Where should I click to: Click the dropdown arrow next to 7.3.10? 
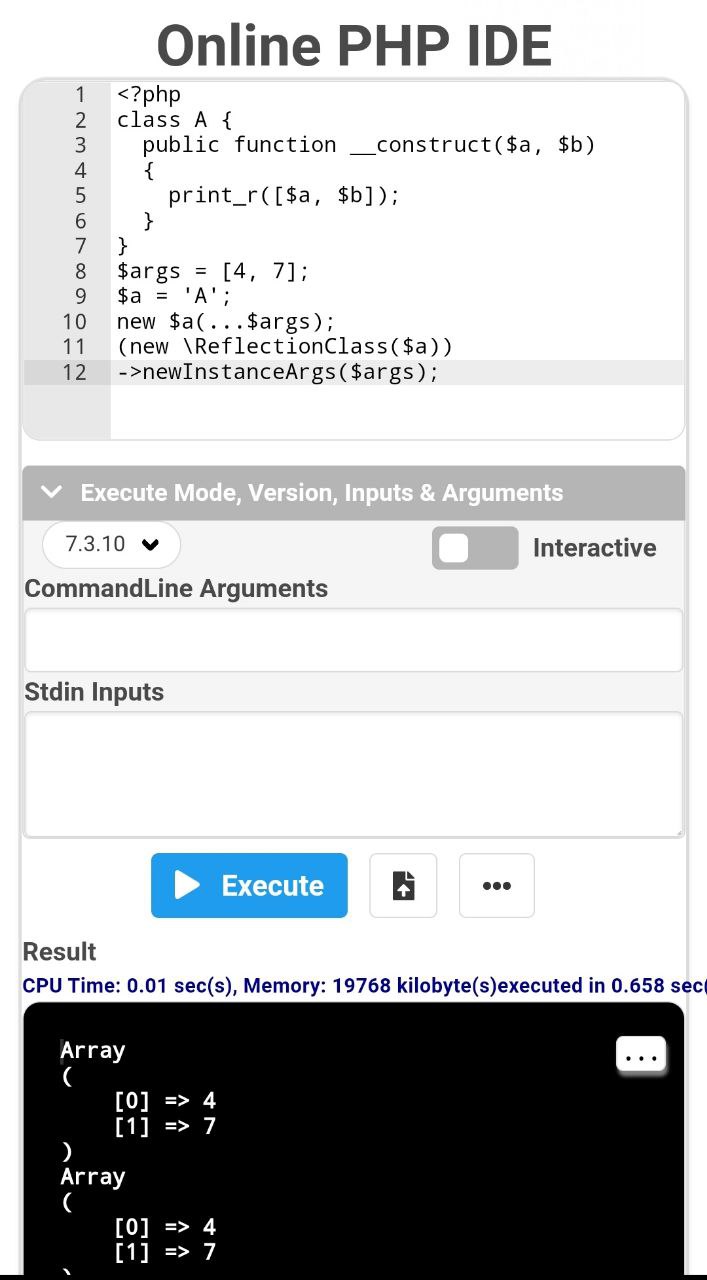(151, 546)
